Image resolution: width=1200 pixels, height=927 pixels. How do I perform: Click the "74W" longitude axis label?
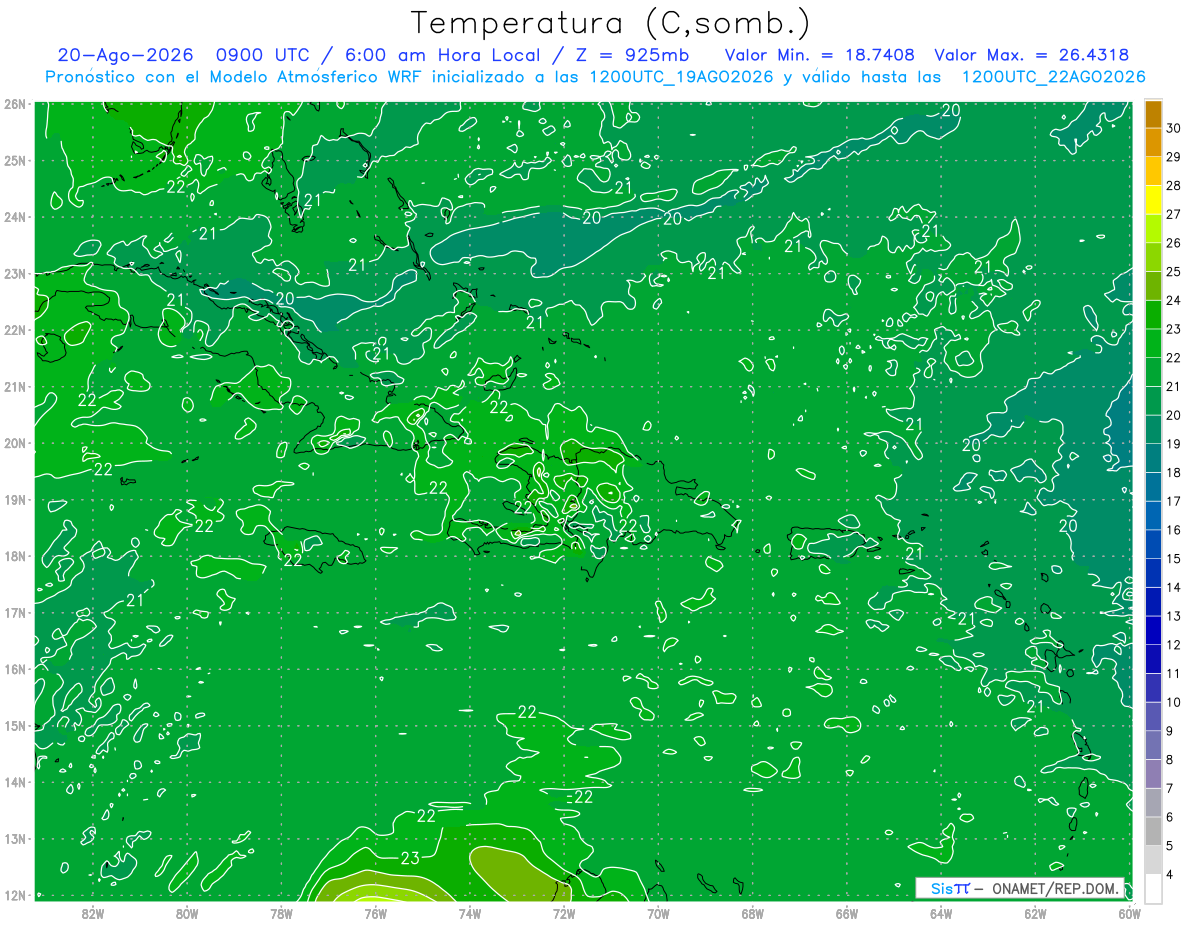pos(470,912)
